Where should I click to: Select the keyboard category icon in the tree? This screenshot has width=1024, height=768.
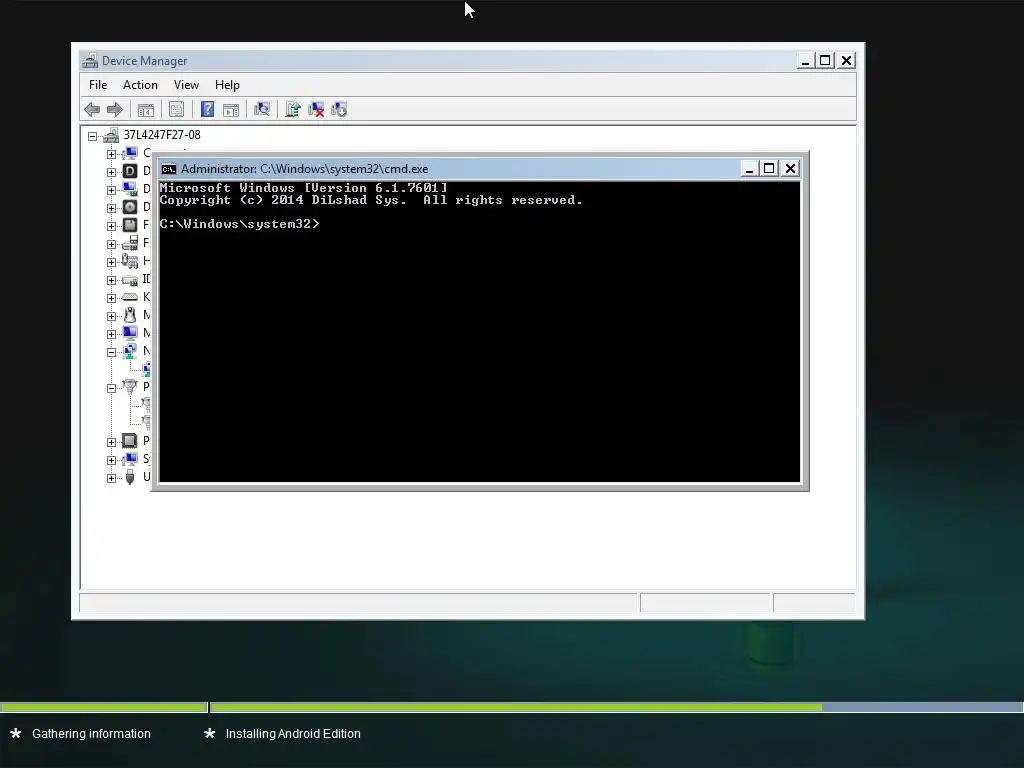[x=130, y=297]
